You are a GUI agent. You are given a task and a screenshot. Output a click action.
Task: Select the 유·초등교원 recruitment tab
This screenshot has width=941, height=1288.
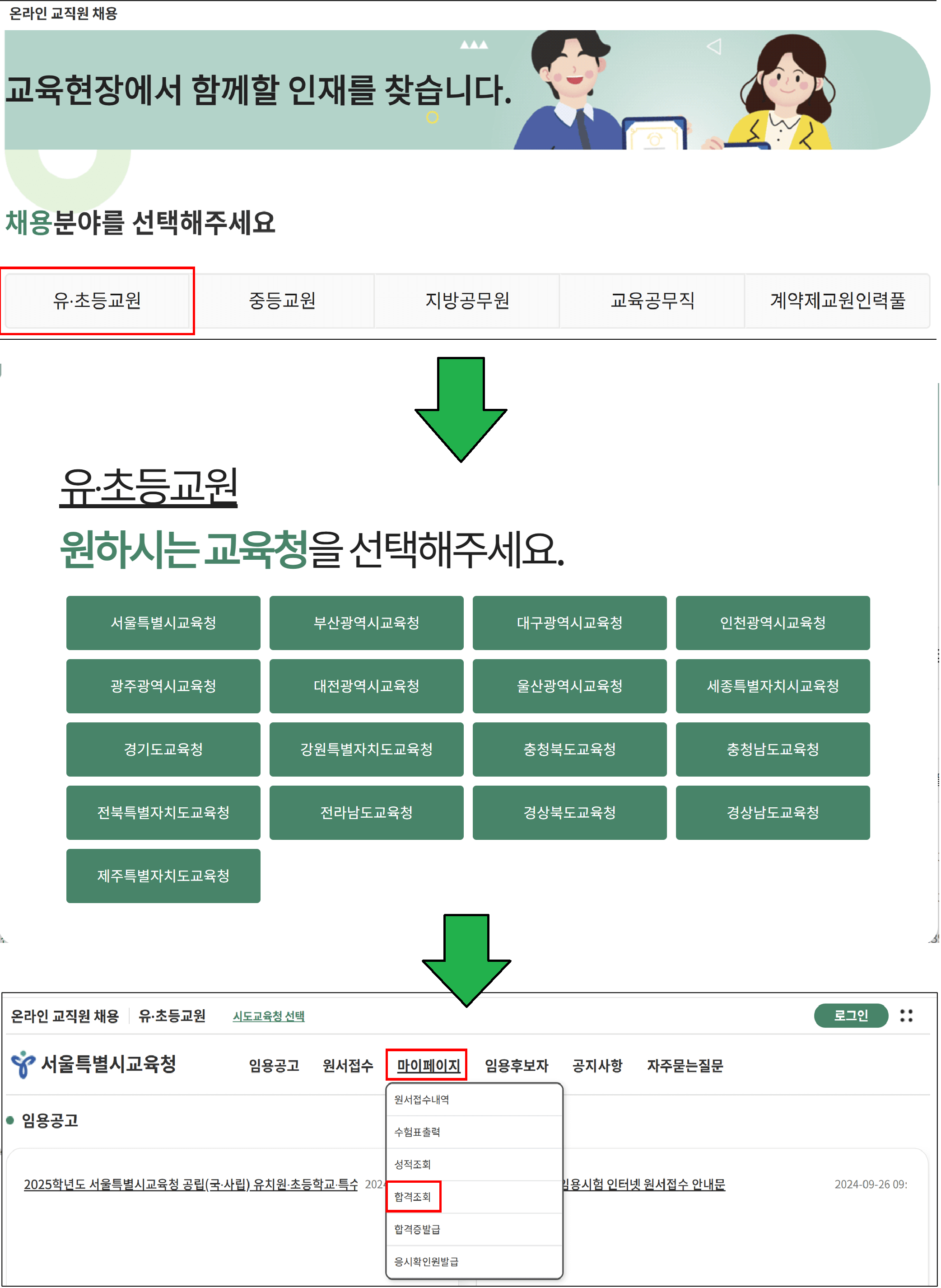[x=98, y=301]
